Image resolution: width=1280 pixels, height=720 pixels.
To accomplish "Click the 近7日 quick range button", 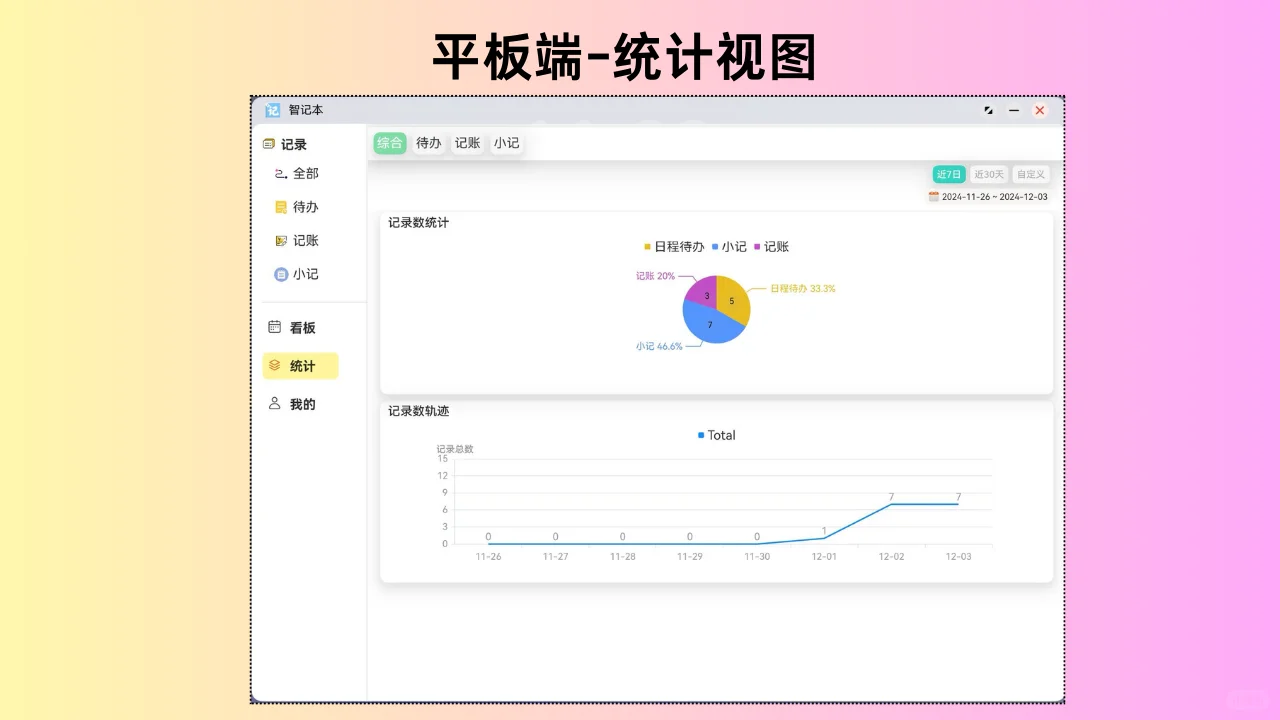I will (948, 173).
